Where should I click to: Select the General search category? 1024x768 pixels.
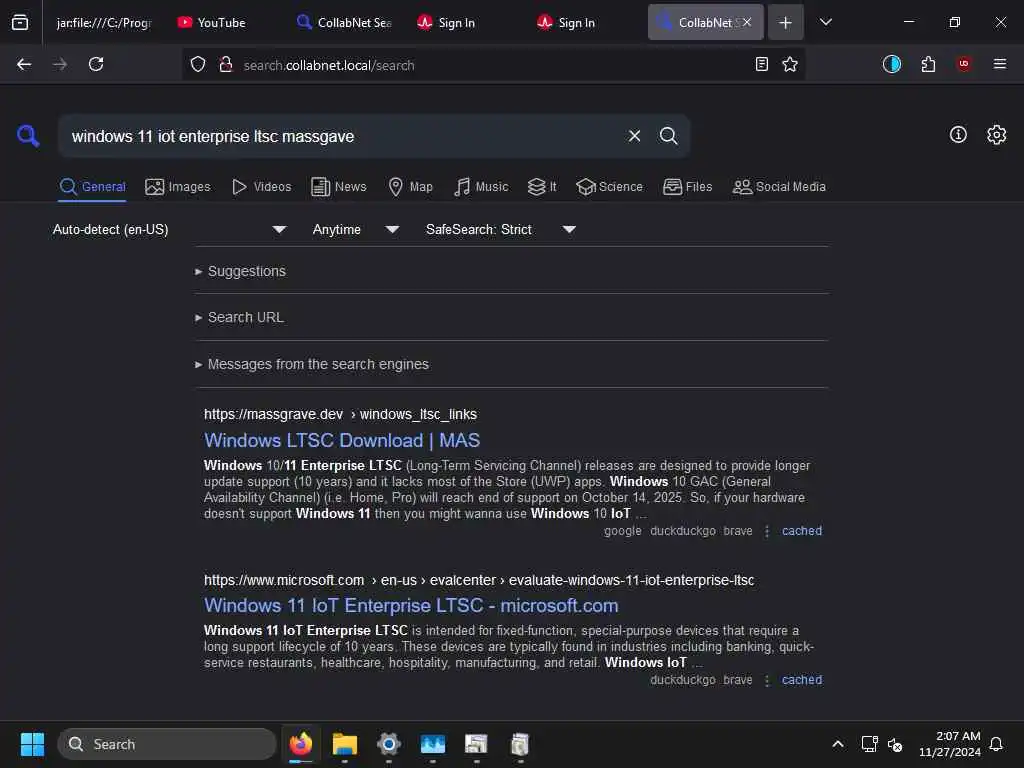click(x=92, y=187)
